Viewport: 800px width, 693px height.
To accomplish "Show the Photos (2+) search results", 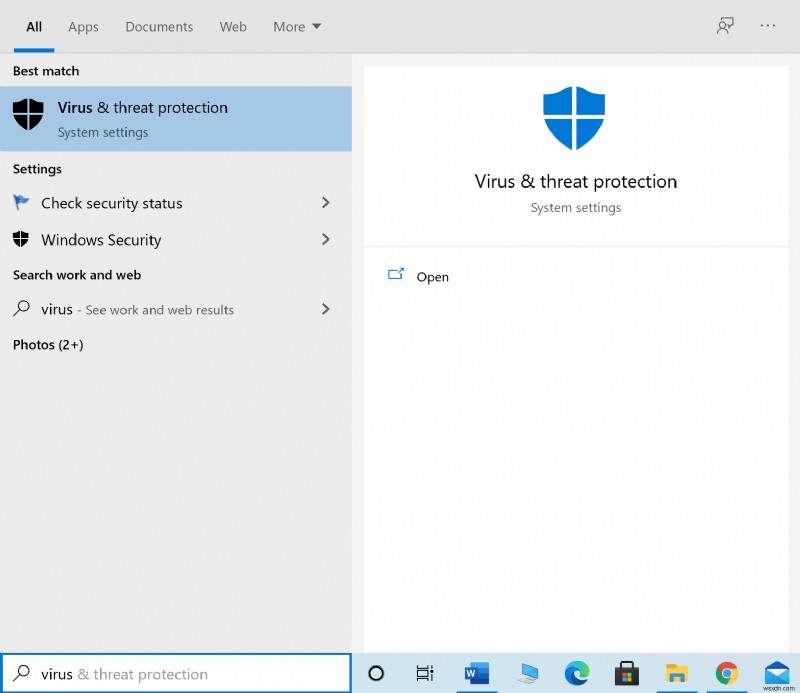I will click(45, 344).
